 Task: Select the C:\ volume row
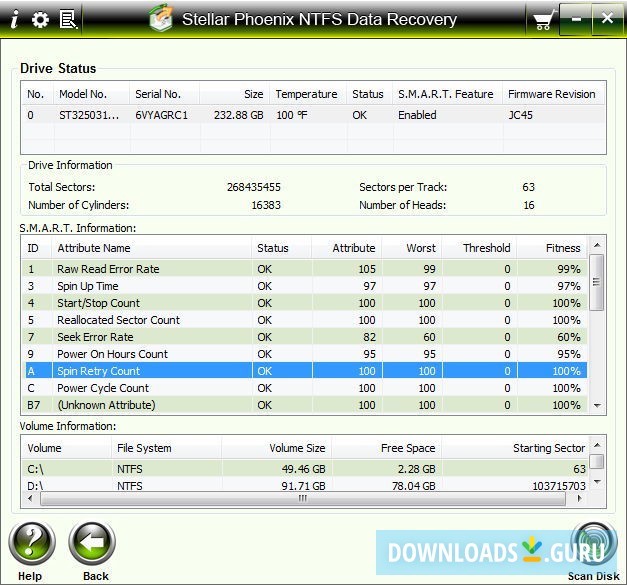click(x=305, y=469)
